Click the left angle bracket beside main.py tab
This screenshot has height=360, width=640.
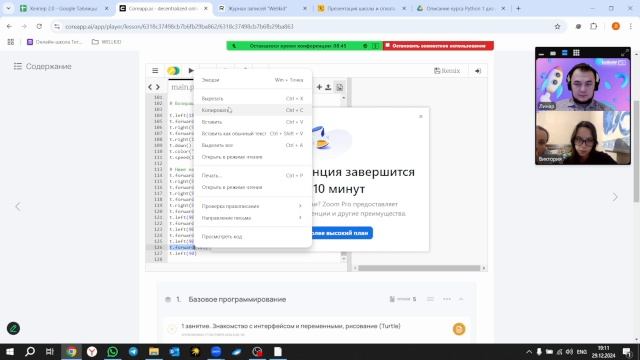(150, 87)
